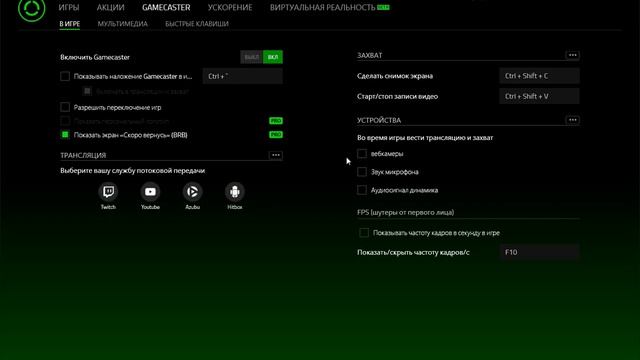The image size is (640, 360).
Task: Tick the вебкамеры checkbox
Action: click(x=362, y=154)
